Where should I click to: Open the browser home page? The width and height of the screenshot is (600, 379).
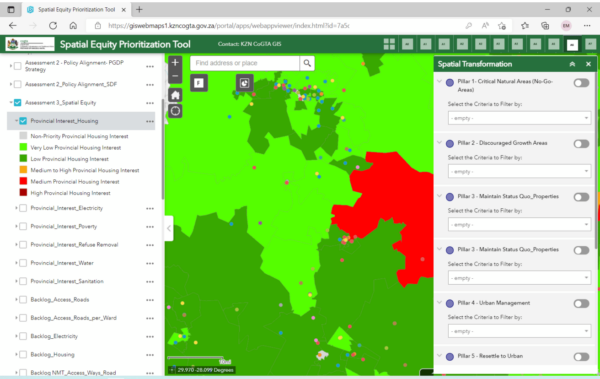[x=73, y=26]
